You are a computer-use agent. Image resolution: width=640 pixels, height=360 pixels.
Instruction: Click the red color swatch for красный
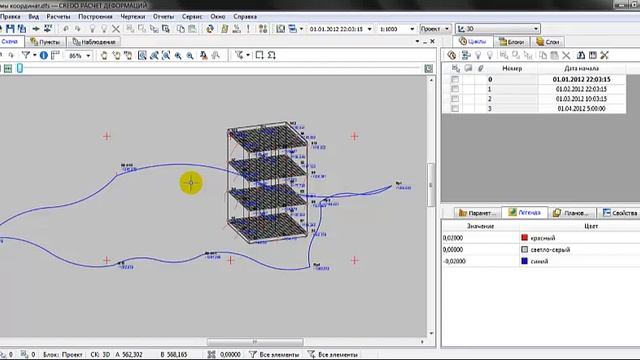(x=524, y=238)
